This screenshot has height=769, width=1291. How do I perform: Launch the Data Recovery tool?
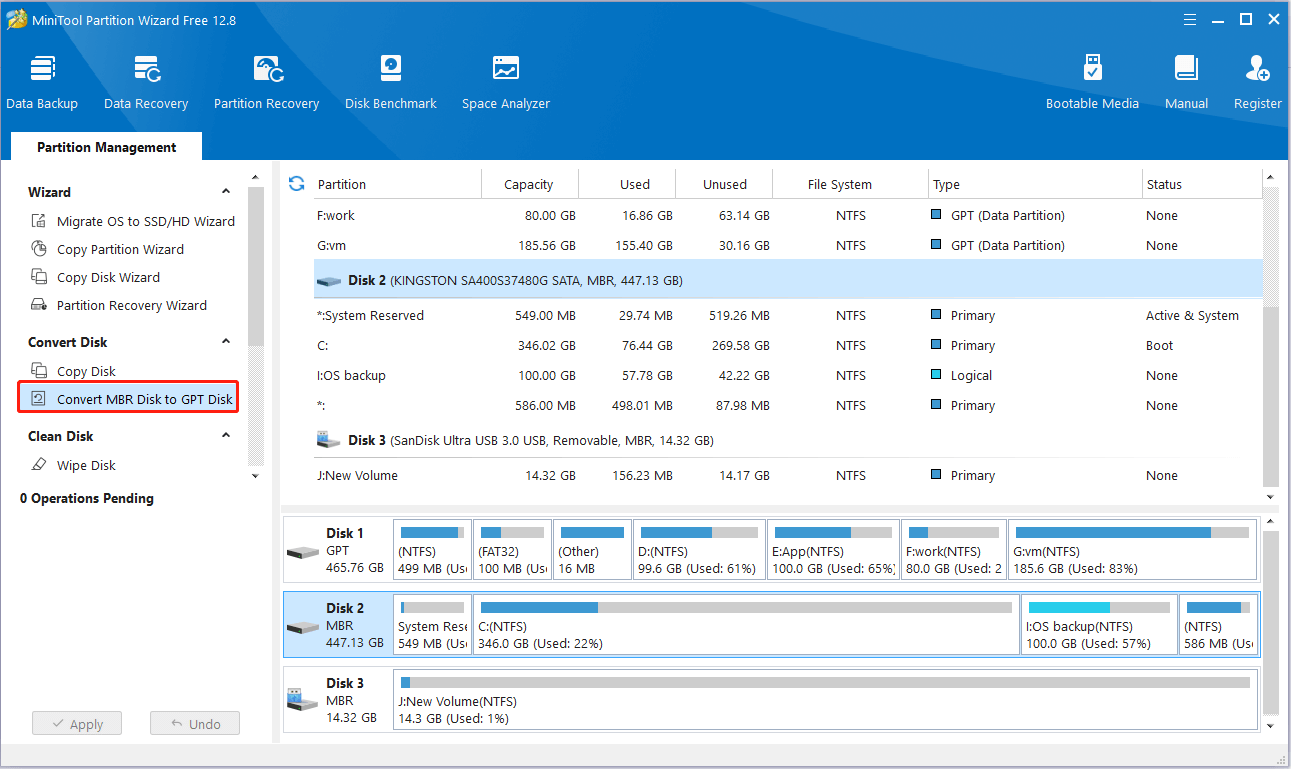click(146, 82)
